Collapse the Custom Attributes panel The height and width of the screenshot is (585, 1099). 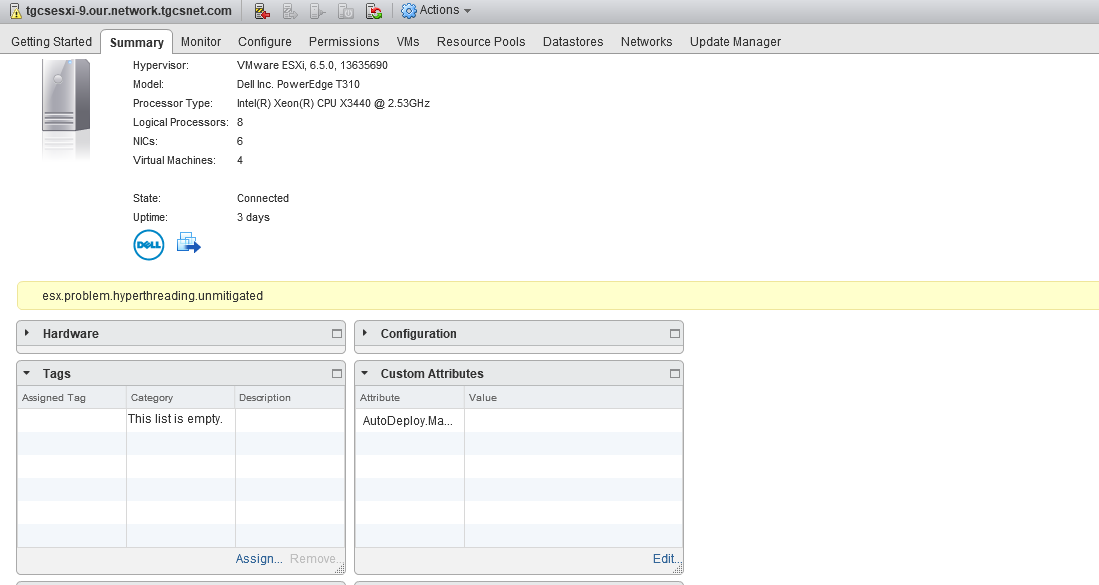(366, 373)
